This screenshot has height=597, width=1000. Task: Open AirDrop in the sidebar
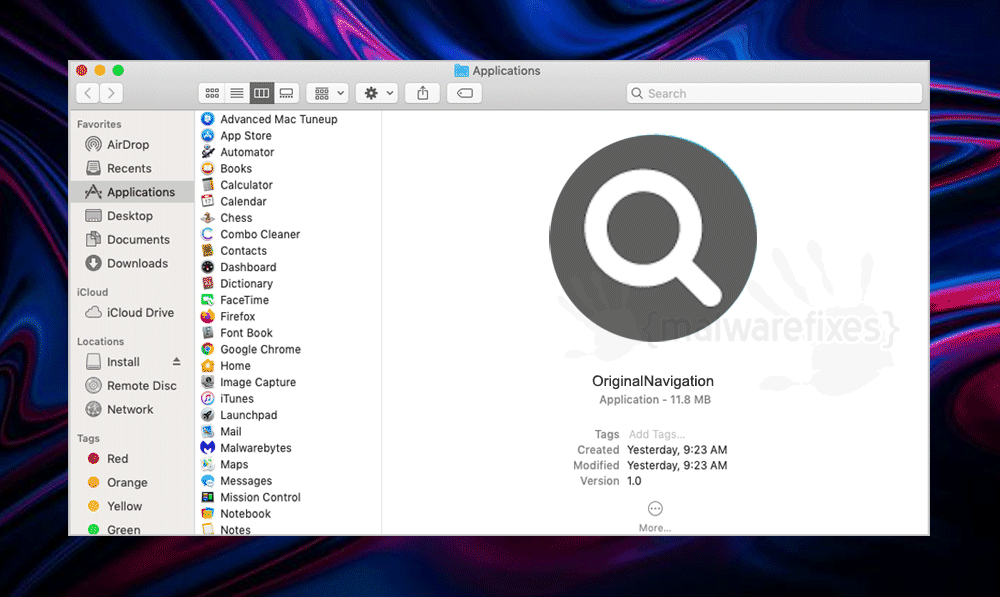point(131,145)
